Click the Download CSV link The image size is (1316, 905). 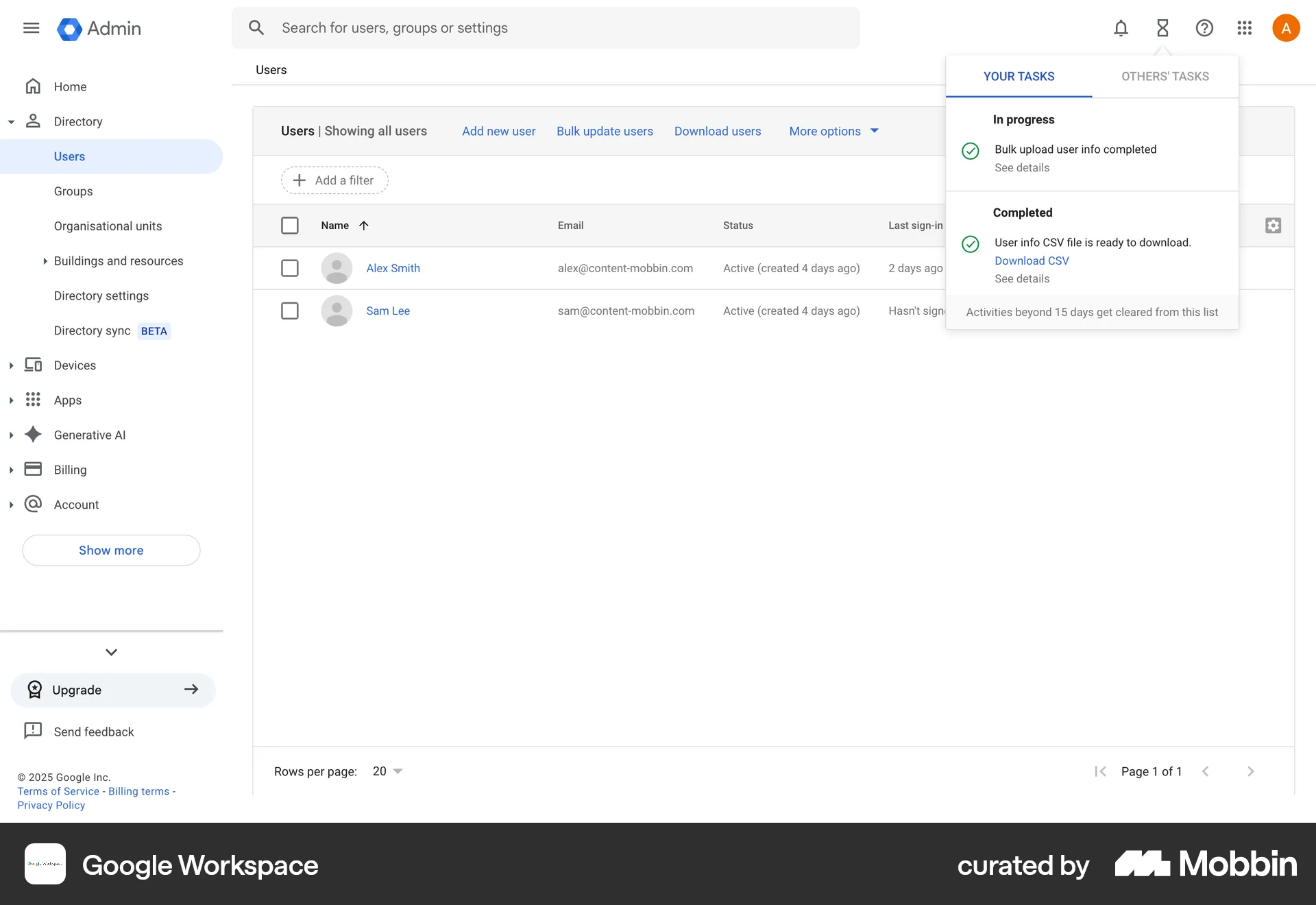1032,261
